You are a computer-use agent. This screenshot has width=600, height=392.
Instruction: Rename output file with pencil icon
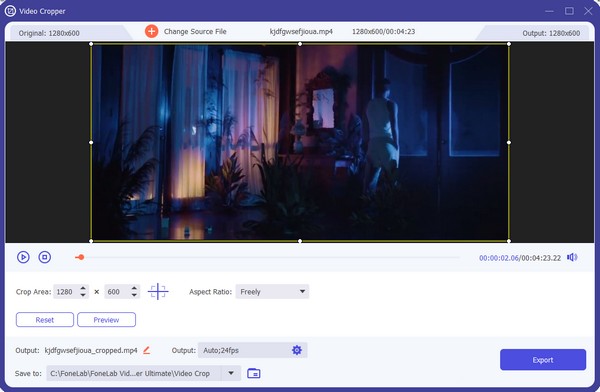tap(147, 350)
